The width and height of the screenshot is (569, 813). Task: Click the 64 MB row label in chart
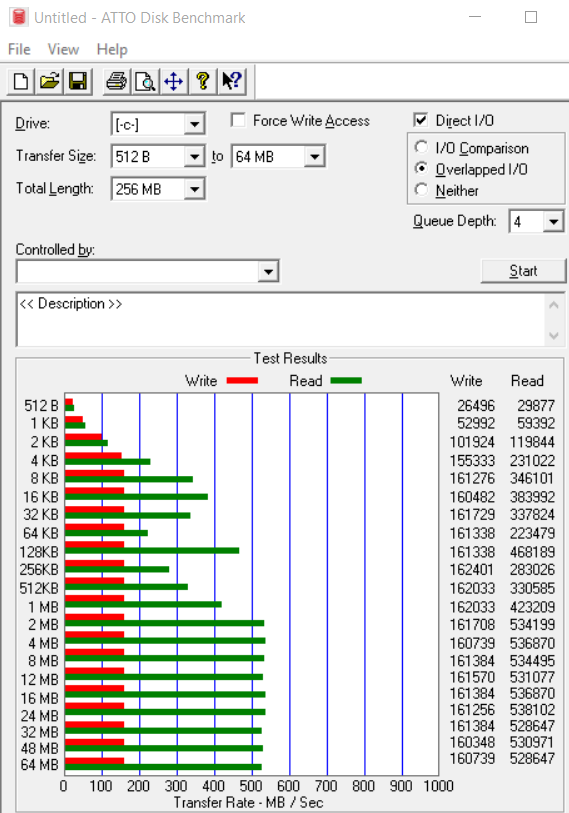(x=39, y=765)
